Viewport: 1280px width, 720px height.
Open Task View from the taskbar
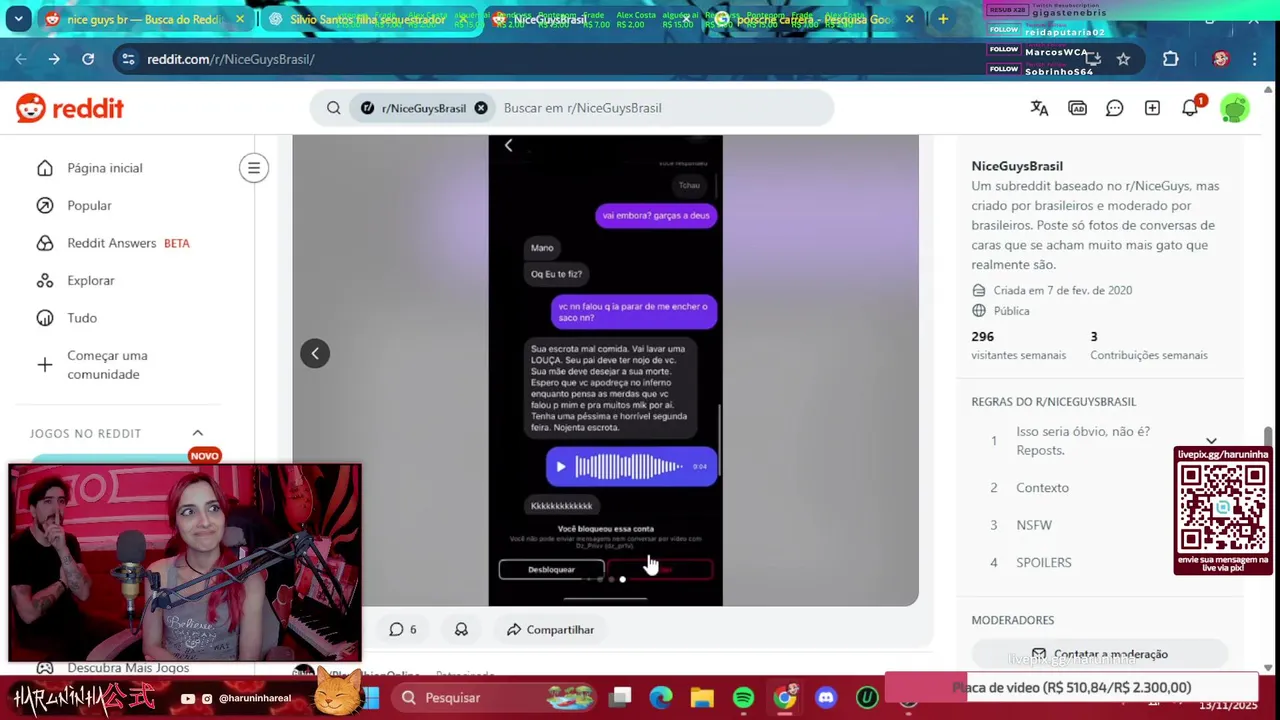620,698
